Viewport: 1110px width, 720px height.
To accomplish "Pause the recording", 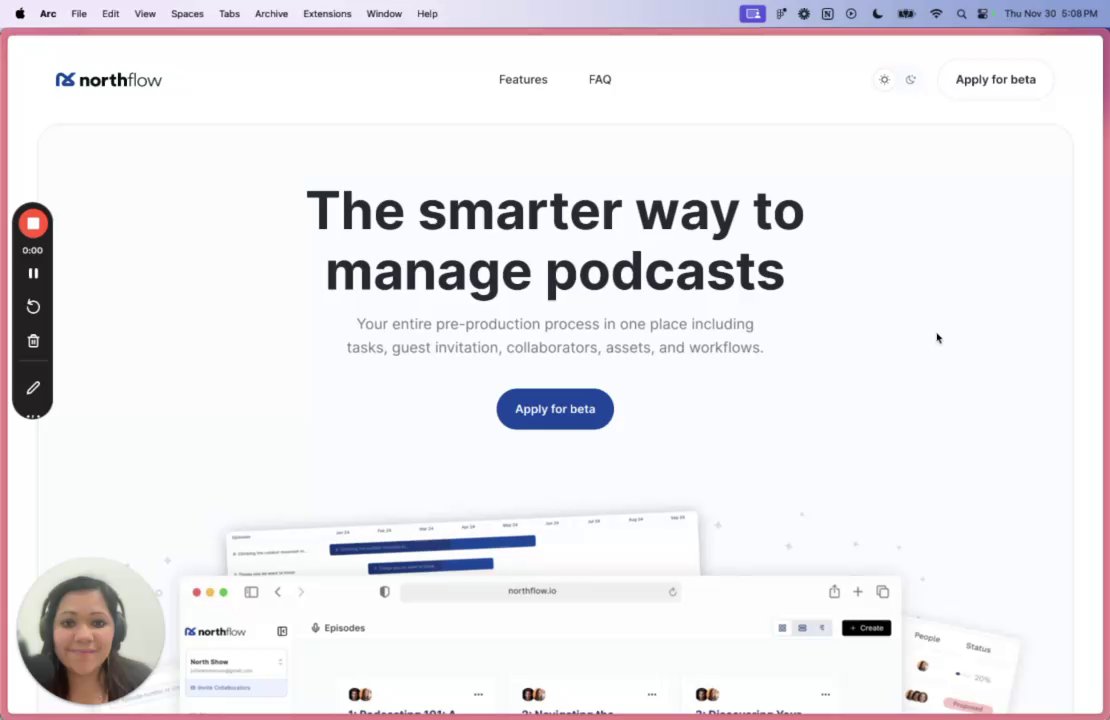I will [x=33, y=273].
